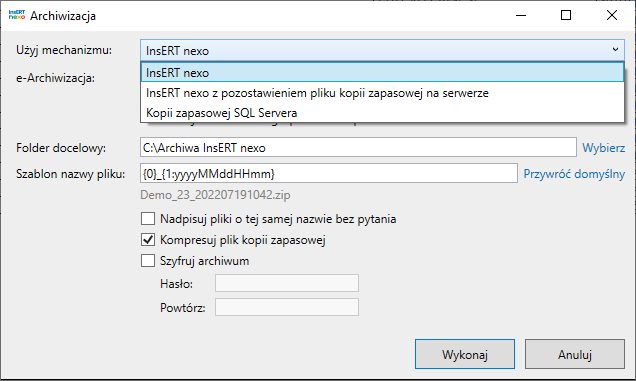
Task: Open the Wybierz folder link
Action: coord(603,148)
